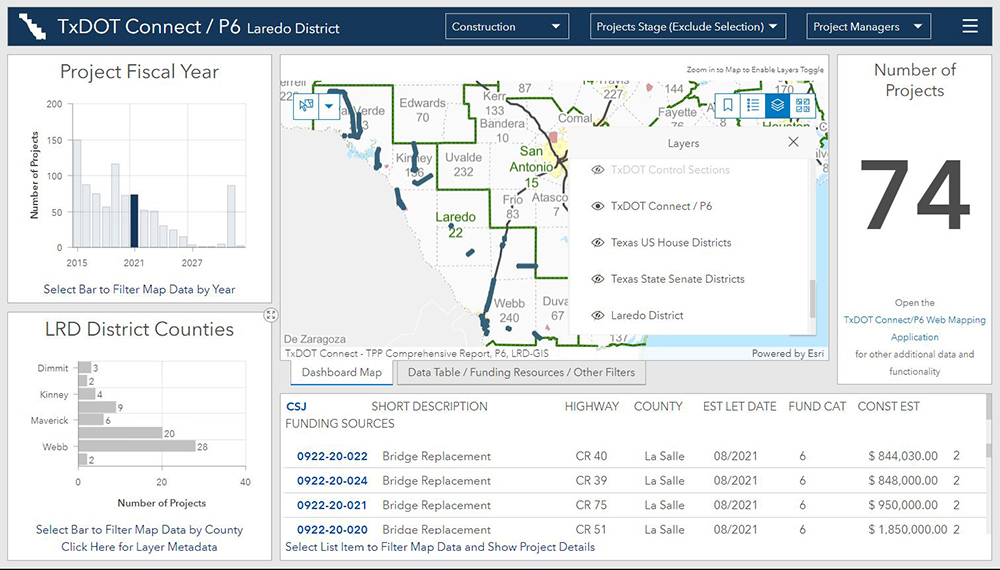Screen dimensions: 1000x570
Task: Activate the map selection tool
Action: pyautogui.click(x=307, y=105)
